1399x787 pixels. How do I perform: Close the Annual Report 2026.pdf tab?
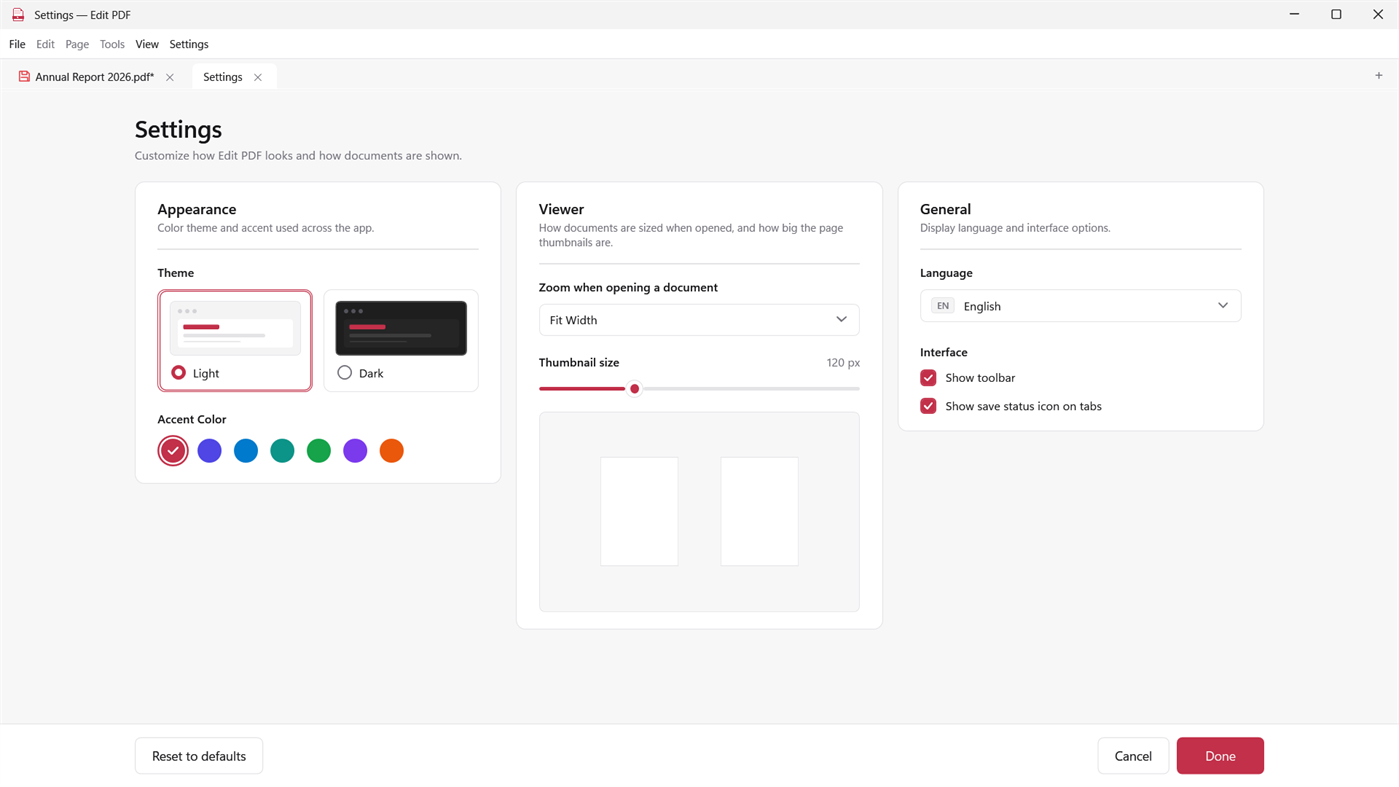[170, 77]
